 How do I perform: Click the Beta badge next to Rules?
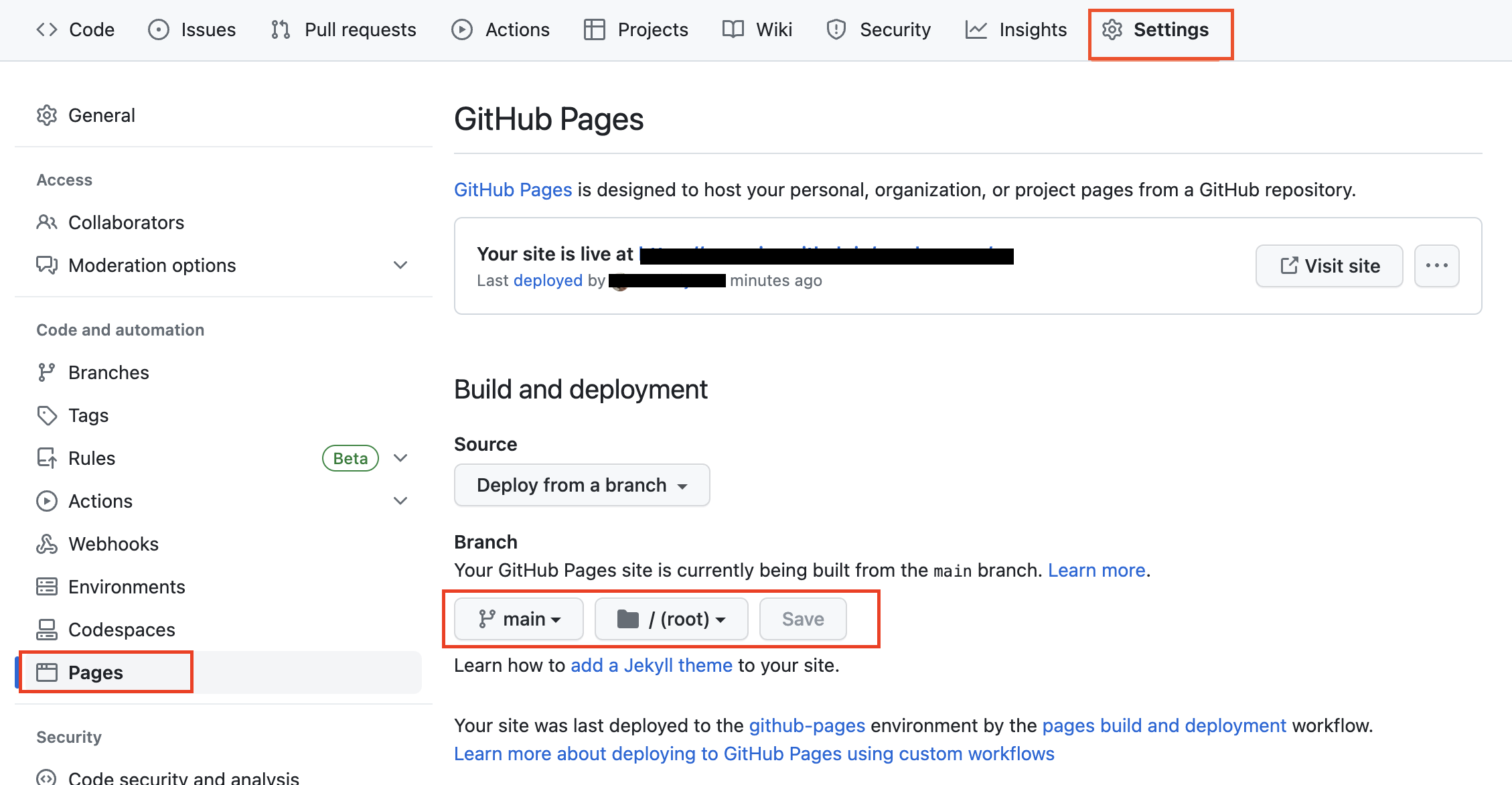[x=350, y=458]
